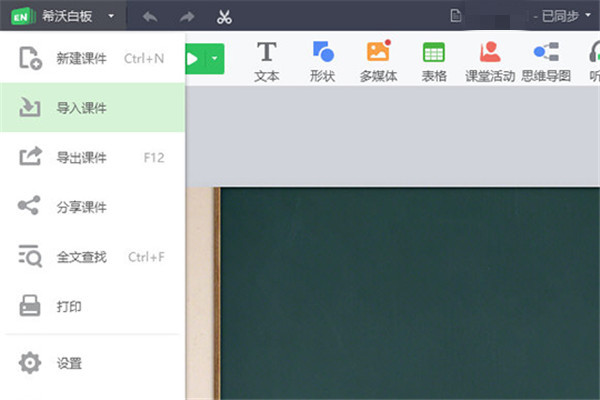This screenshot has width=600, height=400.
Task: Open 课堂活动 classroom activities
Action: coord(490,60)
